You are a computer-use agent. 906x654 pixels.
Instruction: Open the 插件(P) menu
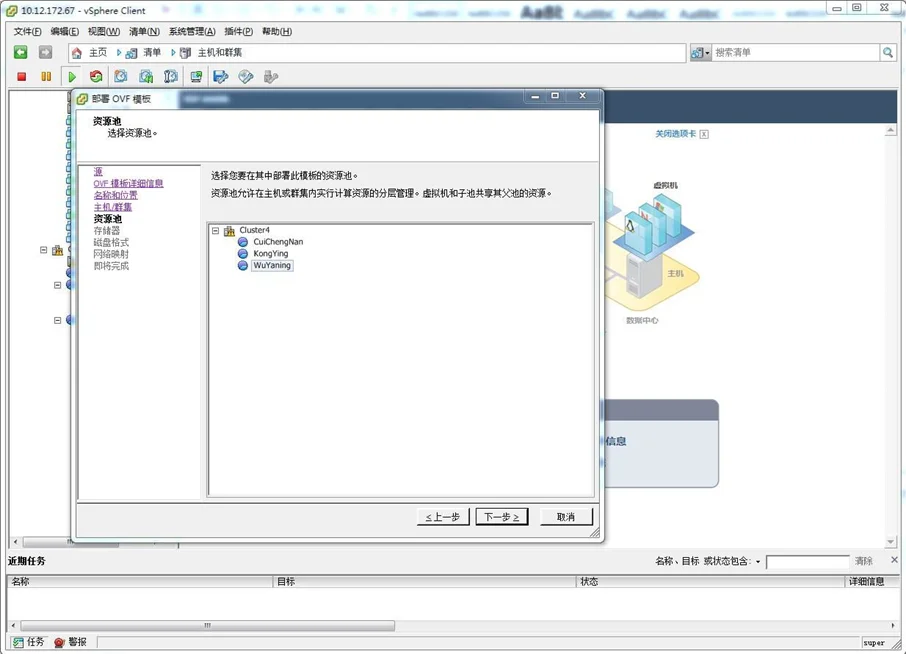pos(239,31)
